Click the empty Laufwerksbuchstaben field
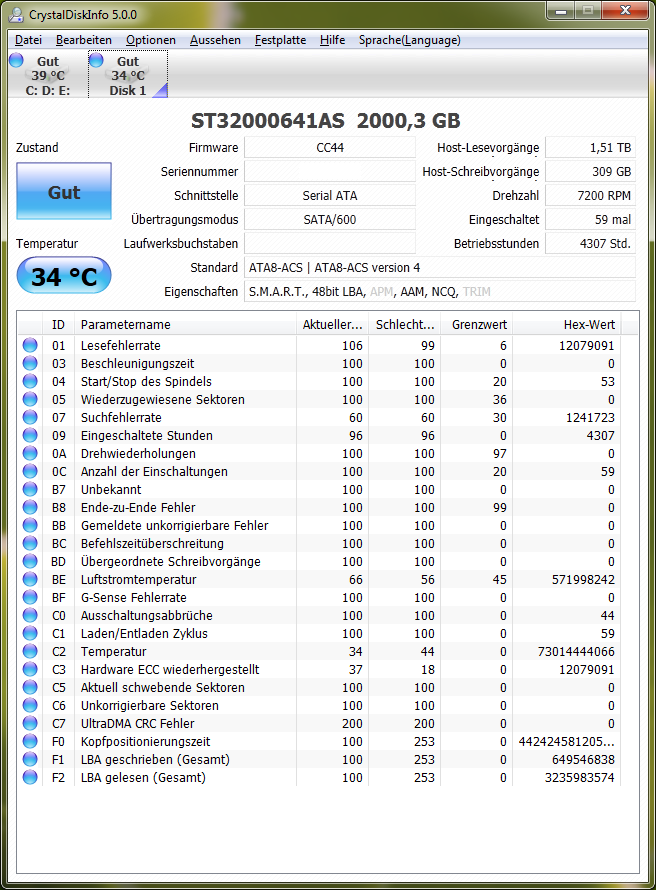Screen dimensions: 656x890 [330, 243]
